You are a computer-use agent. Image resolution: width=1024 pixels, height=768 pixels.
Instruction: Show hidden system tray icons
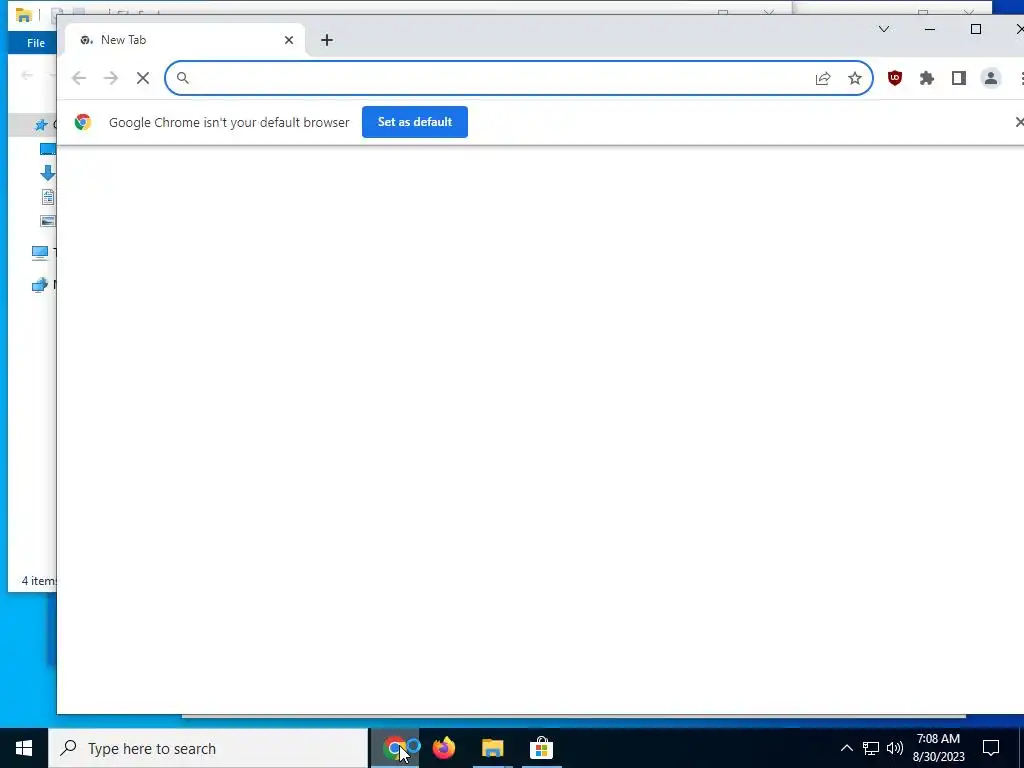point(846,748)
